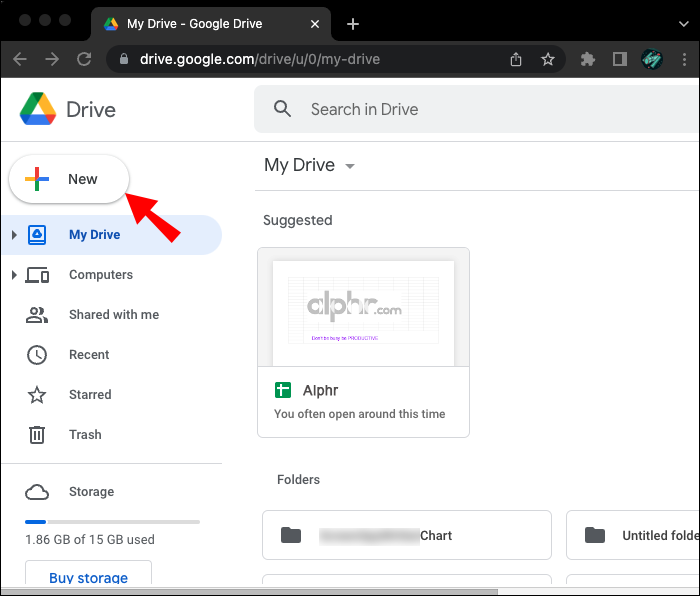Click Buy storage
The height and width of the screenshot is (596, 700).
click(x=88, y=577)
